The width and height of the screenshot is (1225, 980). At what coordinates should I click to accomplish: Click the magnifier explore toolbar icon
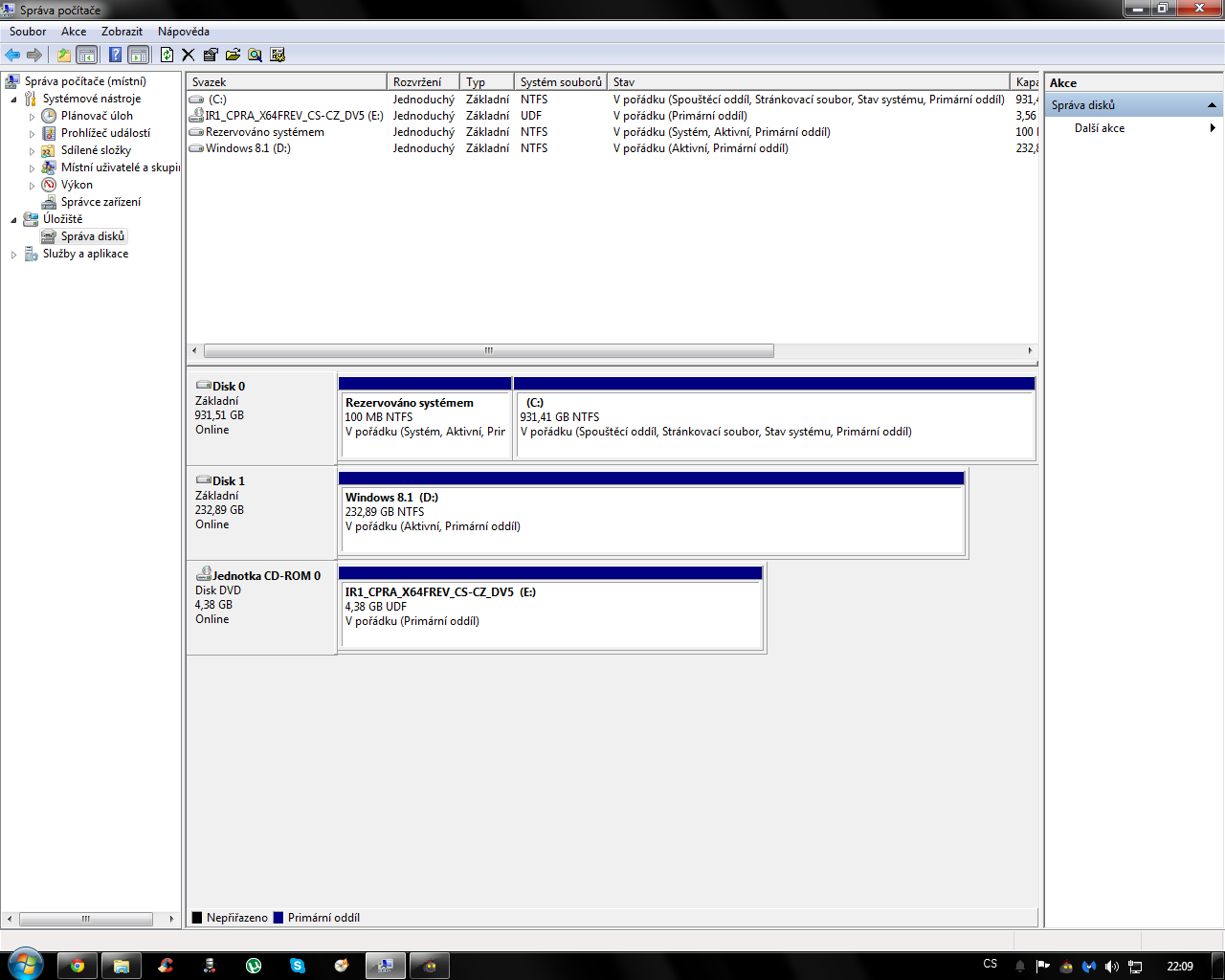coord(256,55)
